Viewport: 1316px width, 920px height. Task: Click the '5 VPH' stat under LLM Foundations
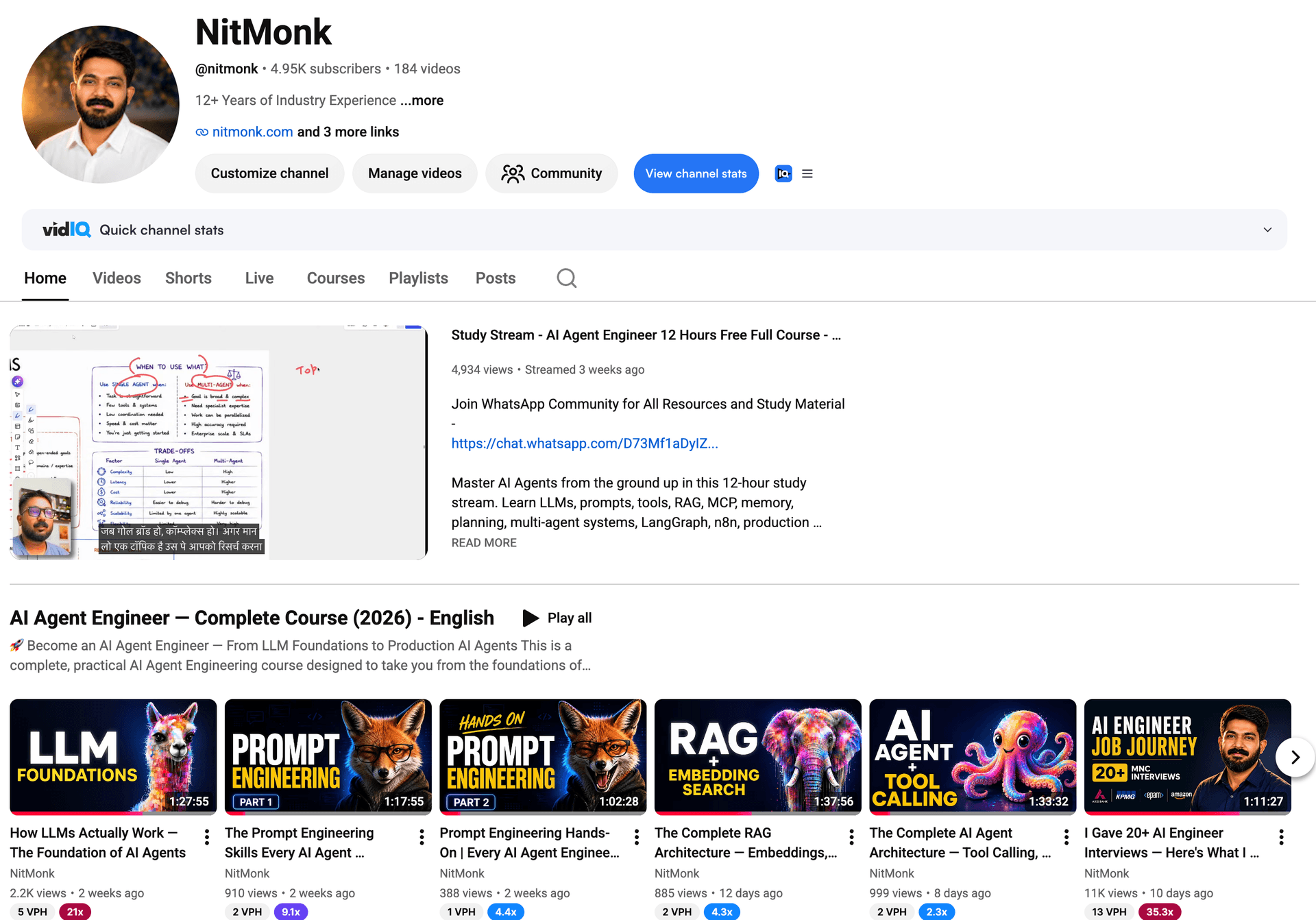pos(32,912)
